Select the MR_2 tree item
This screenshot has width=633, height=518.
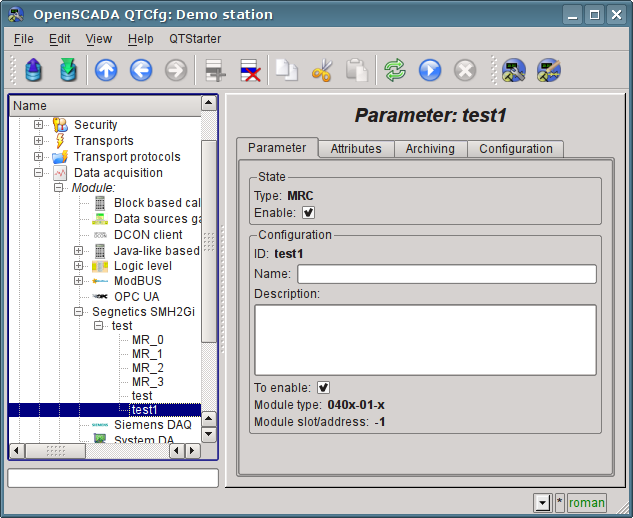click(x=147, y=368)
